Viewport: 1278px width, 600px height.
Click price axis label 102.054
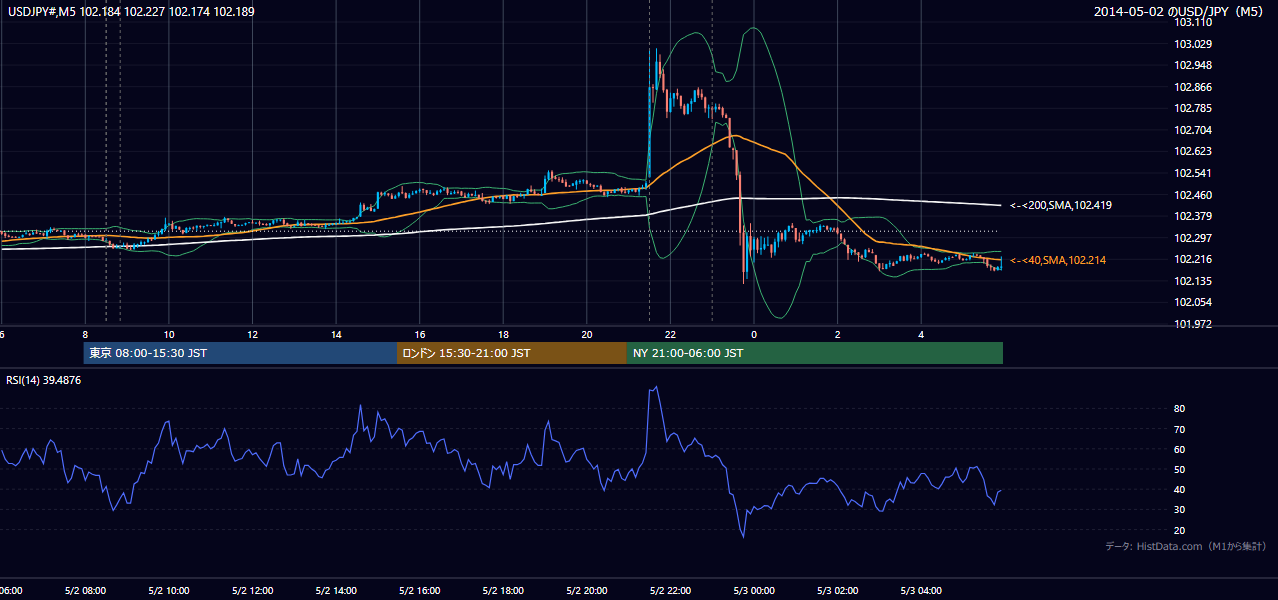1192,302
